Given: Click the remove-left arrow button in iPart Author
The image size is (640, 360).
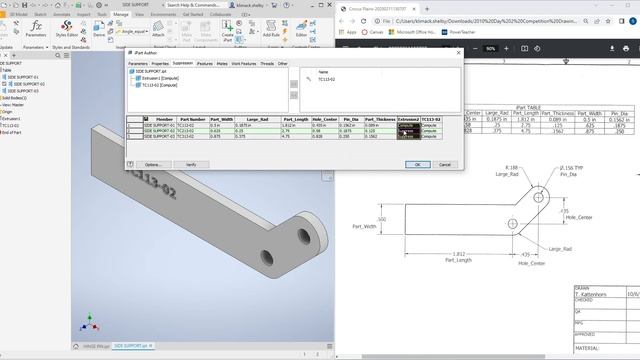Looking at the screenshot, I should click(x=294, y=95).
